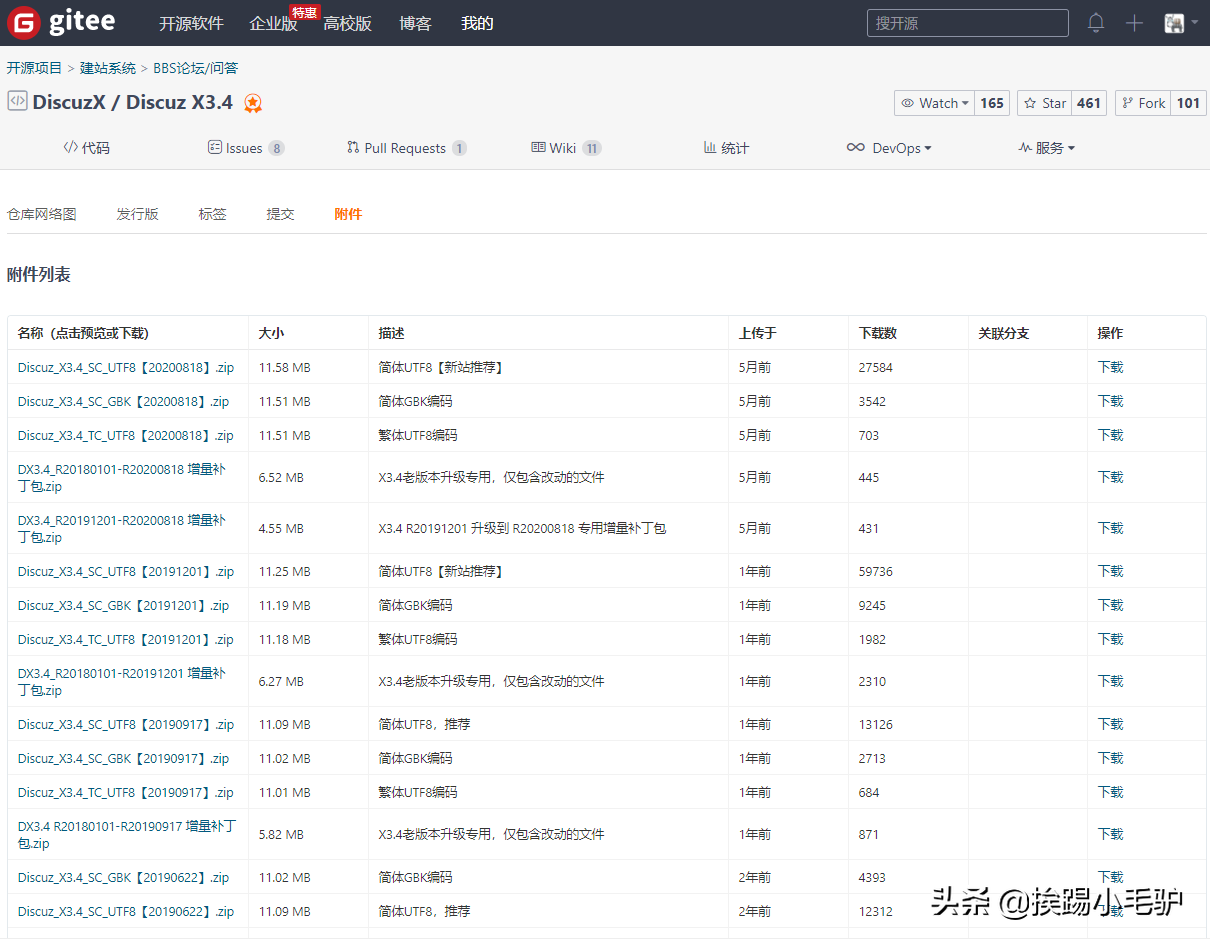
Task: Open the notifications bell icon
Action: pyautogui.click(x=1096, y=23)
